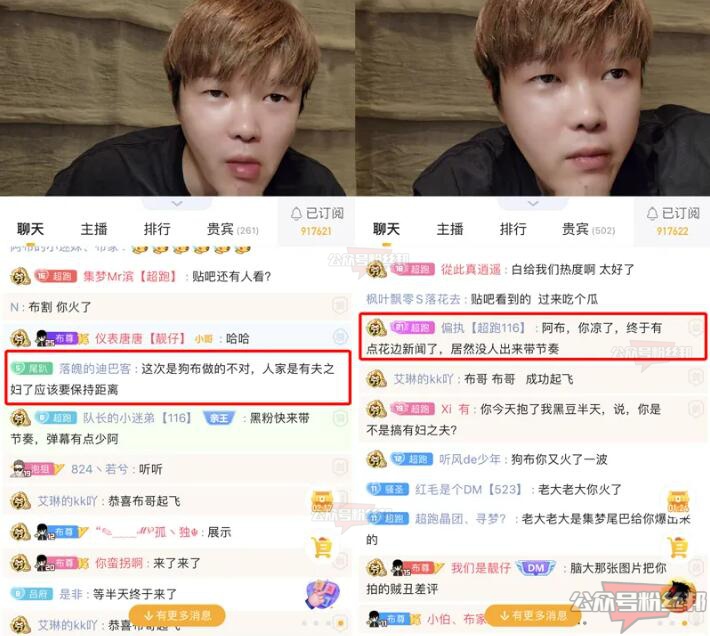This screenshot has height=636, width=710.
Task: Click username 偏执【超跑116】 in chat
Action: [483, 328]
